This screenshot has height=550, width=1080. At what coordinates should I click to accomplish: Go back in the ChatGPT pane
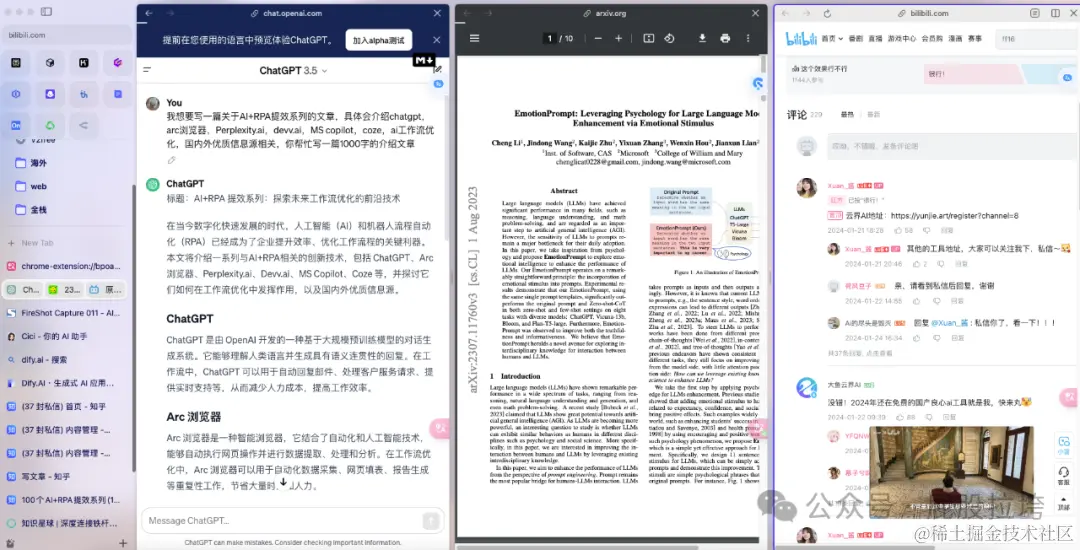tap(149, 13)
